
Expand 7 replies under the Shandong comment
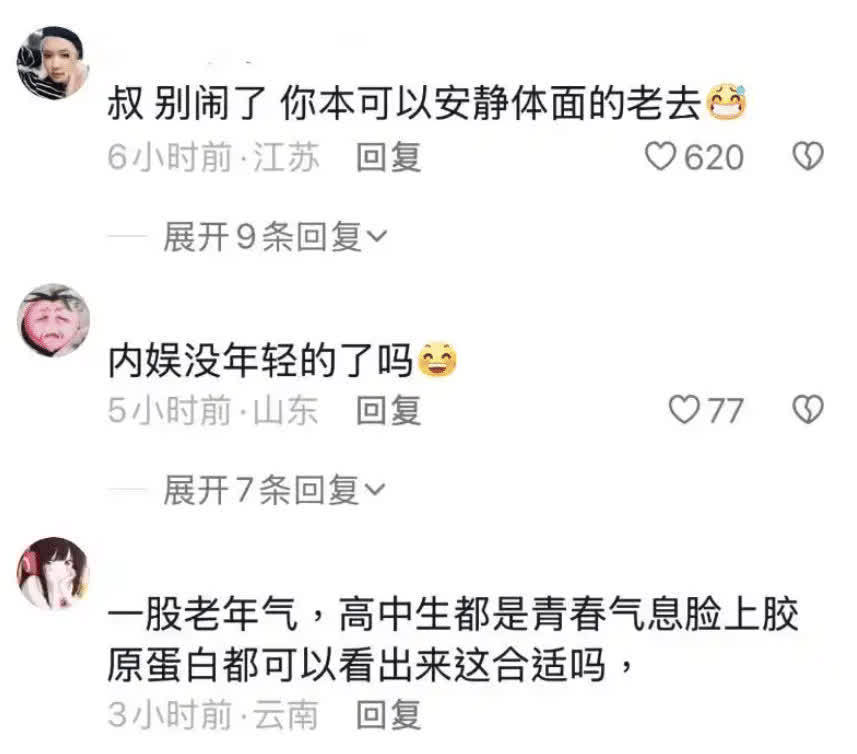pos(274,490)
